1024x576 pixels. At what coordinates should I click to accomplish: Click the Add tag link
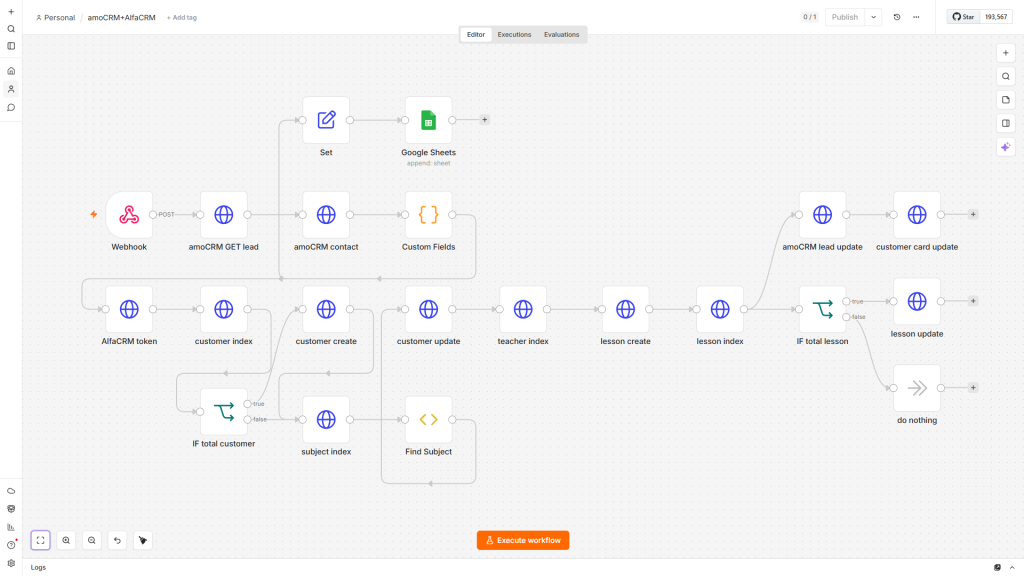[x=182, y=18]
